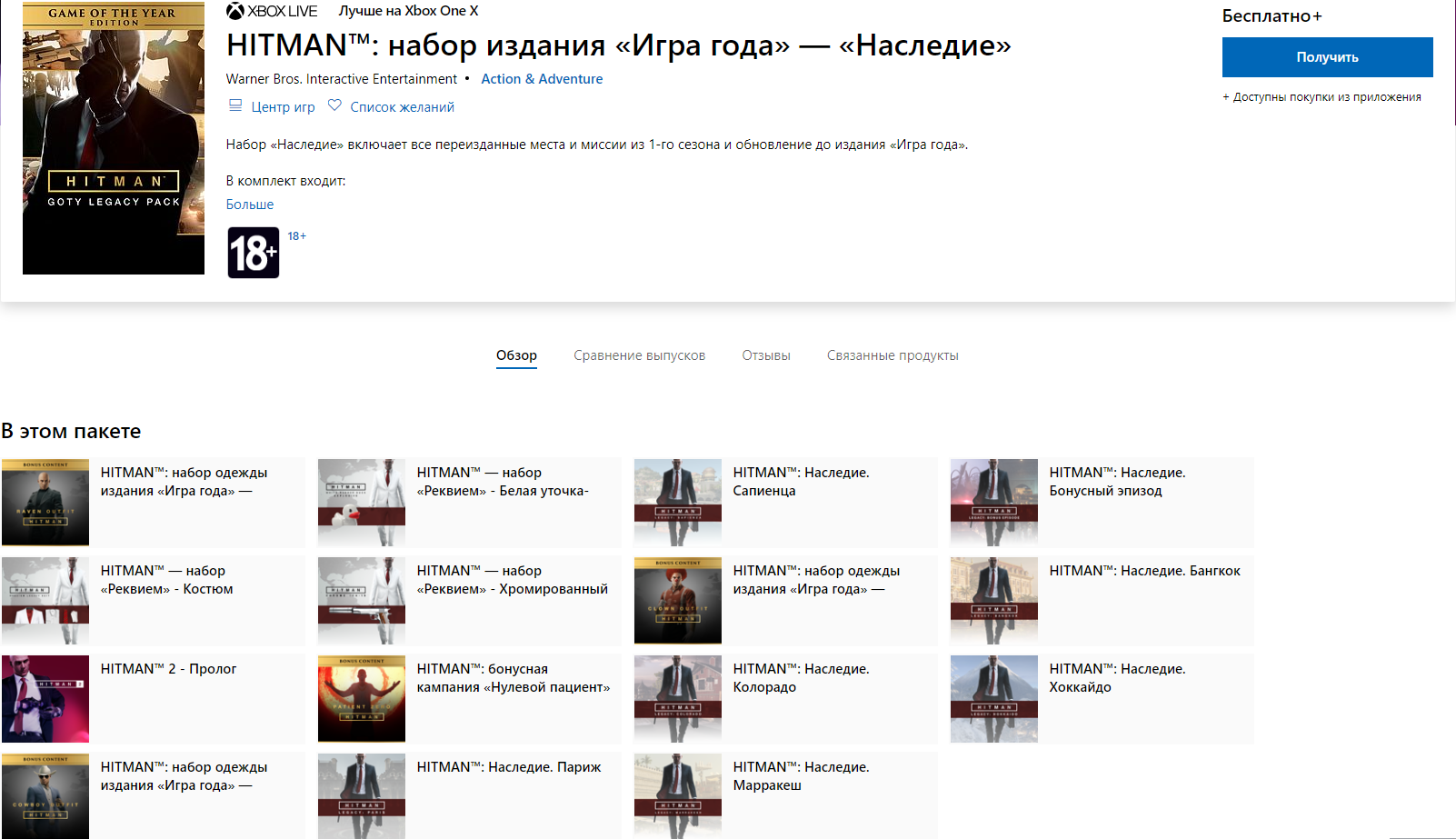Click the Получить button
The image size is (1456, 839).
point(1327,57)
